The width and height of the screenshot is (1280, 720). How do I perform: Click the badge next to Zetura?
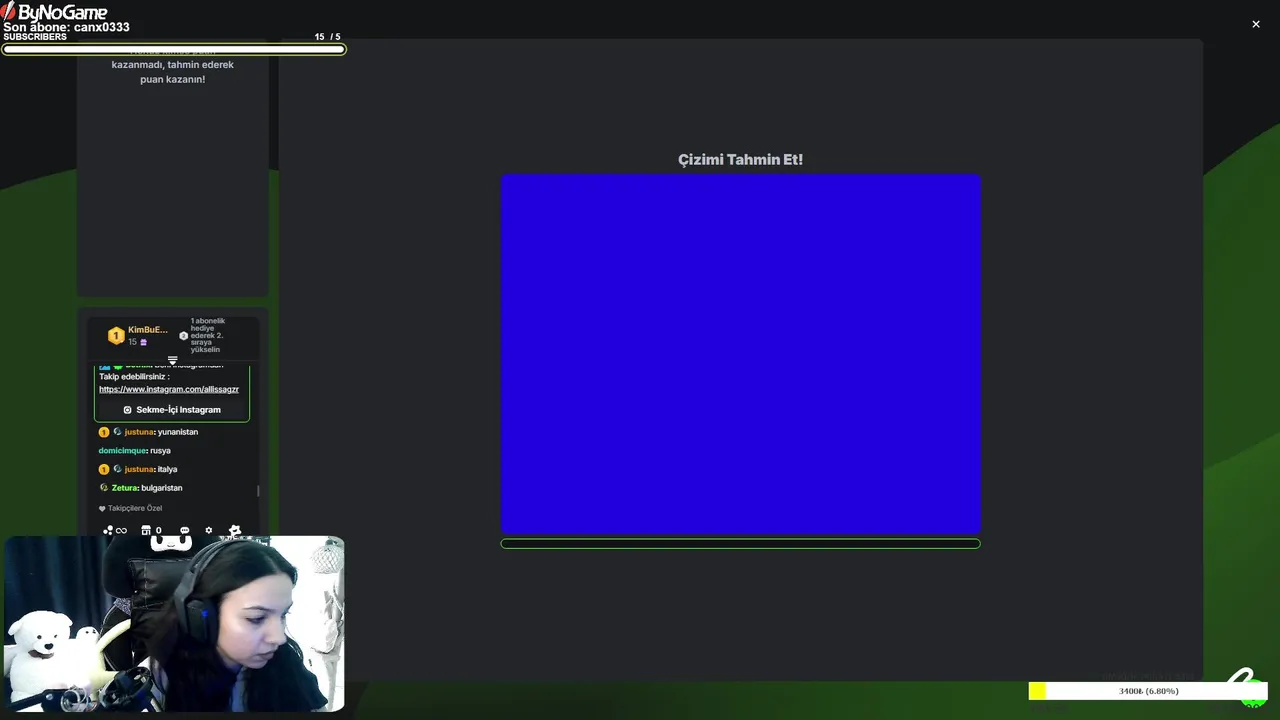(x=104, y=488)
